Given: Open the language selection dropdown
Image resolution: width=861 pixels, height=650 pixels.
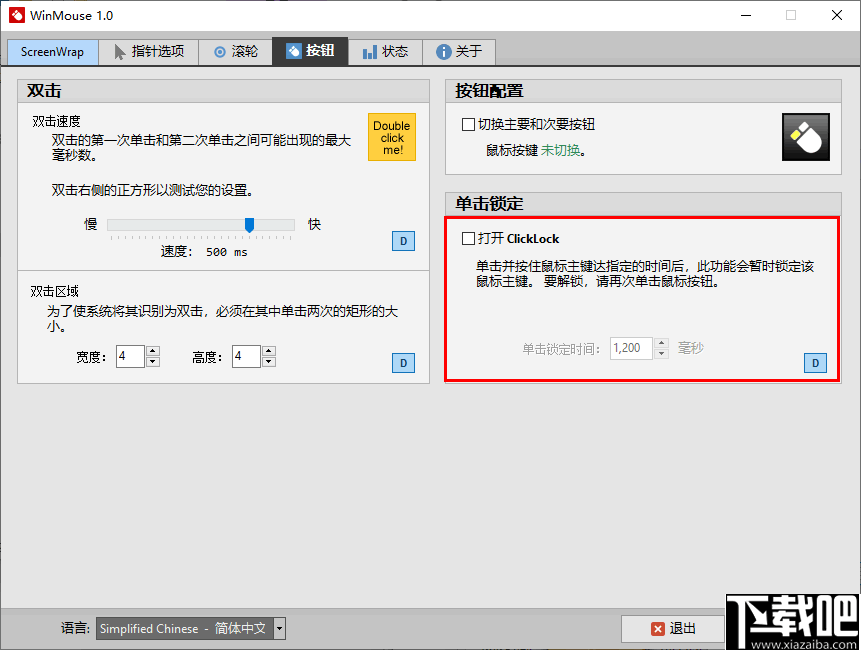Looking at the screenshot, I should 278,628.
